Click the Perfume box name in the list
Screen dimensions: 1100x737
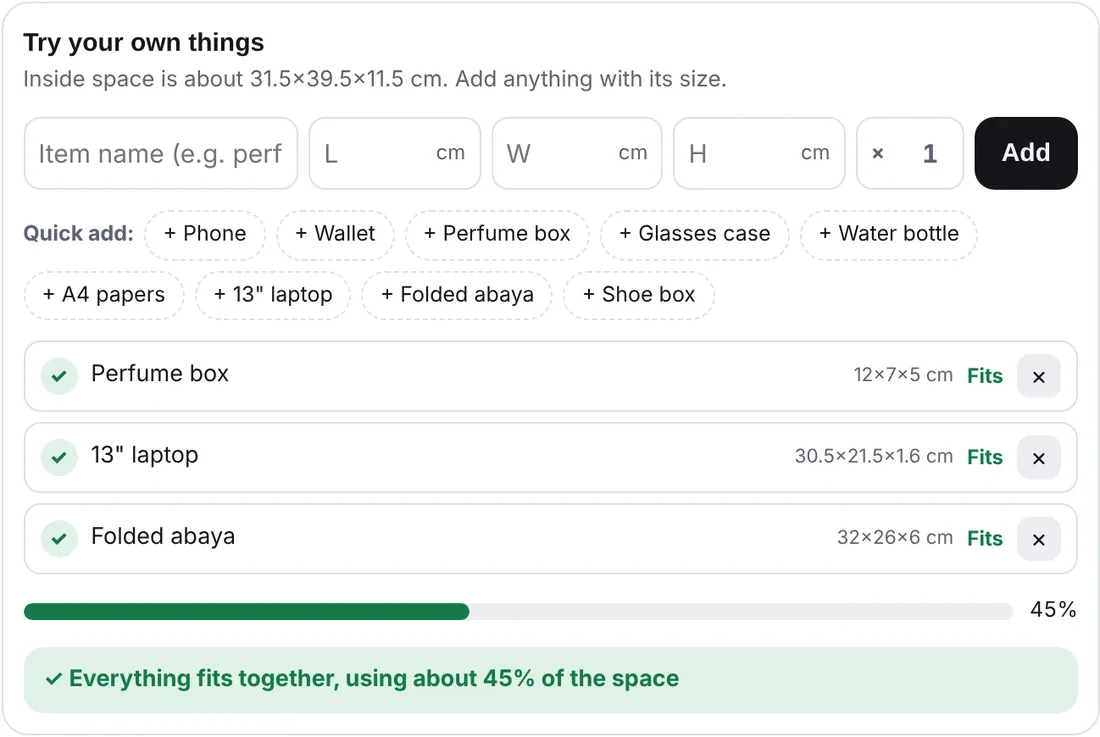[160, 374]
